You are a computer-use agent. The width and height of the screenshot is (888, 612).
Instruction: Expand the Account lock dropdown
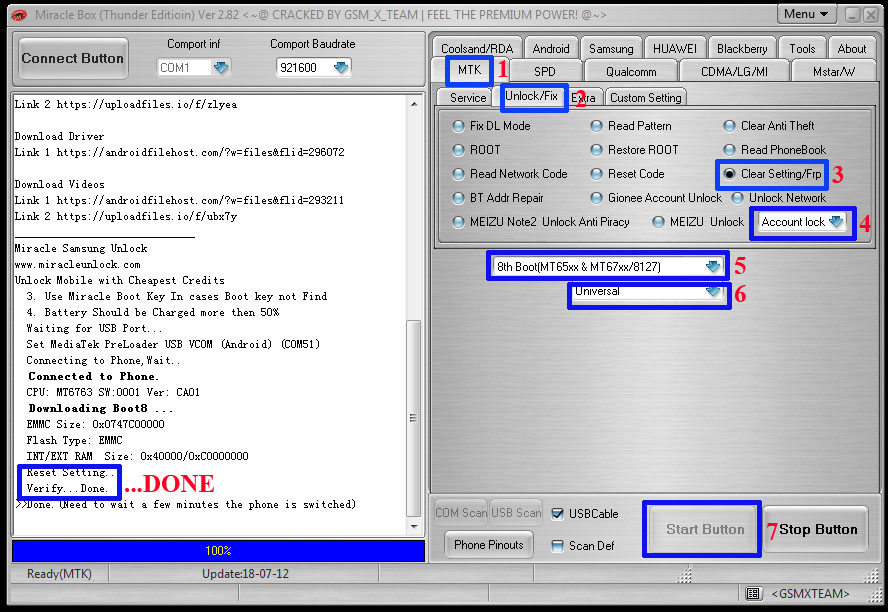click(836, 222)
